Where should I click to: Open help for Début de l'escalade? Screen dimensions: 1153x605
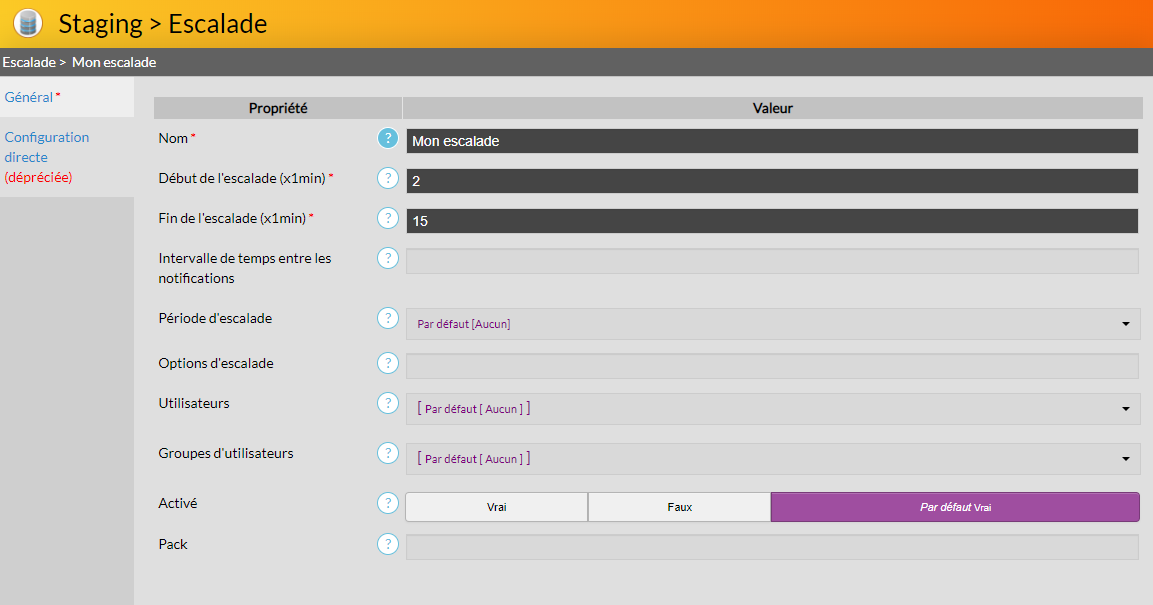pyautogui.click(x=388, y=178)
